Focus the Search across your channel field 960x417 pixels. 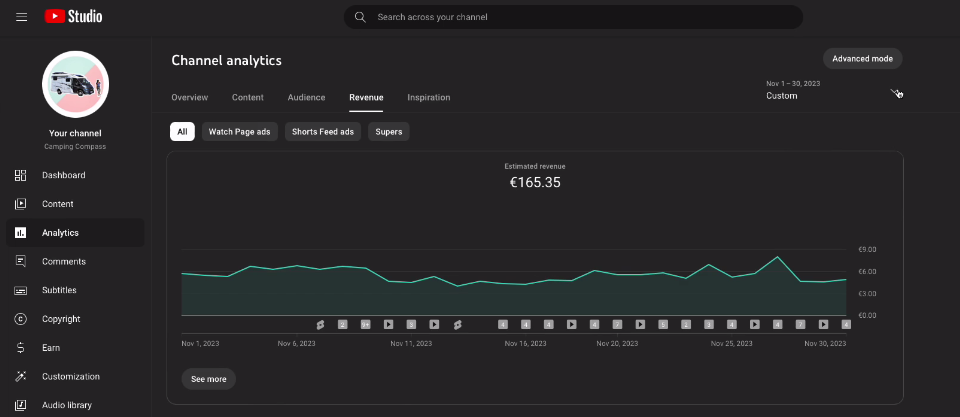(573, 17)
